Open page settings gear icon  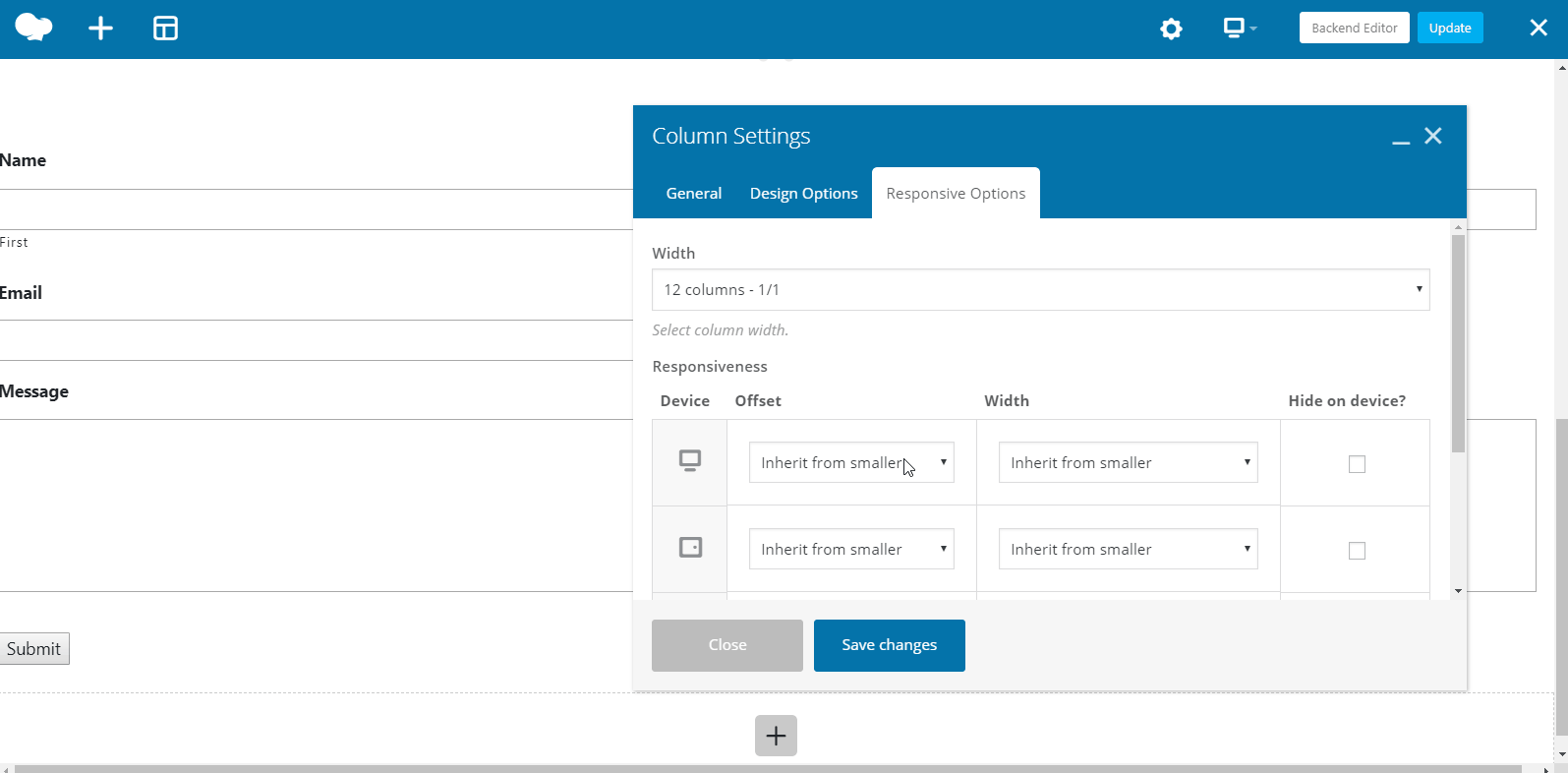point(1171,29)
